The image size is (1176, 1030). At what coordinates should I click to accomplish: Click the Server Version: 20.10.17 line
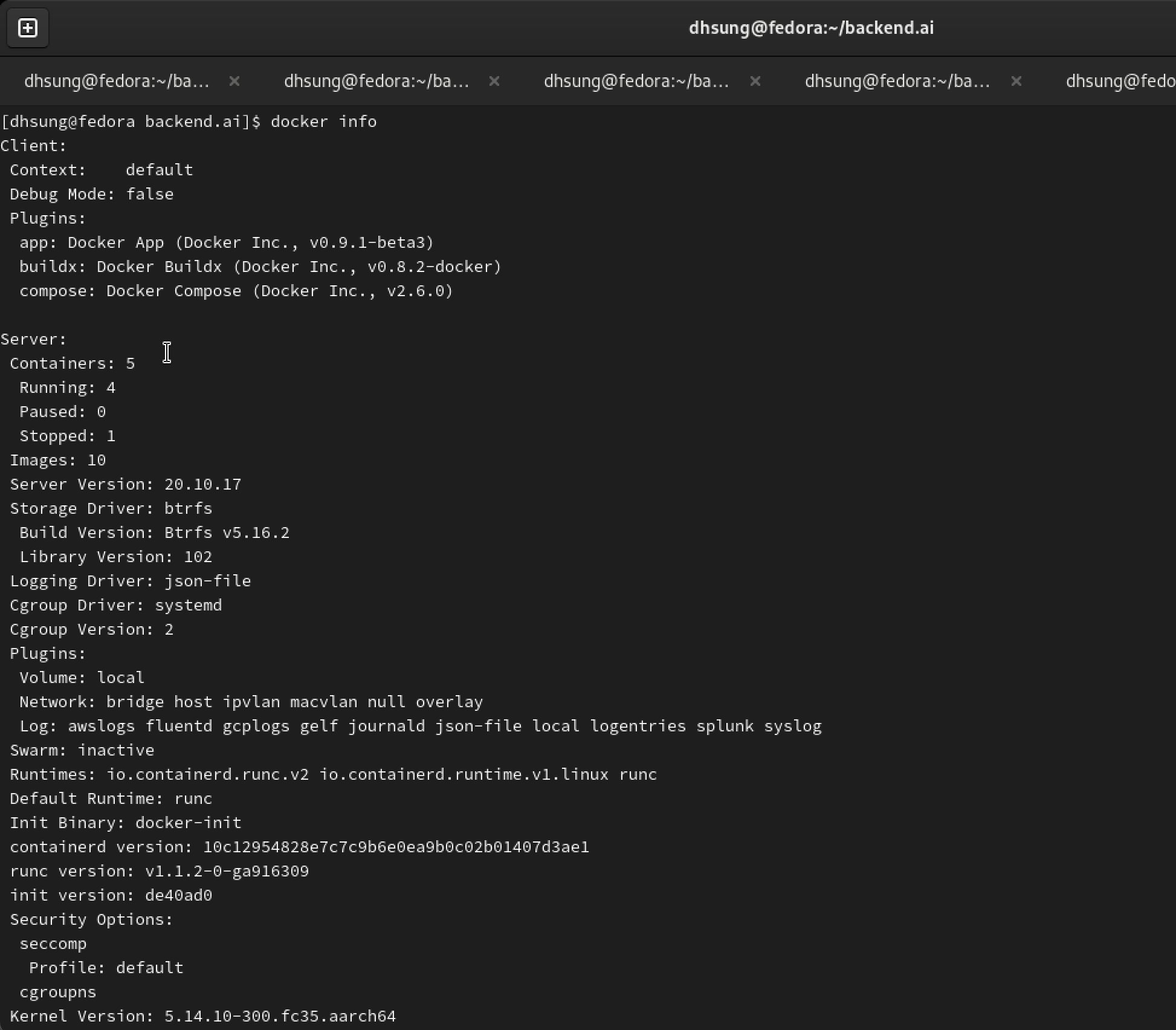coord(124,484)
